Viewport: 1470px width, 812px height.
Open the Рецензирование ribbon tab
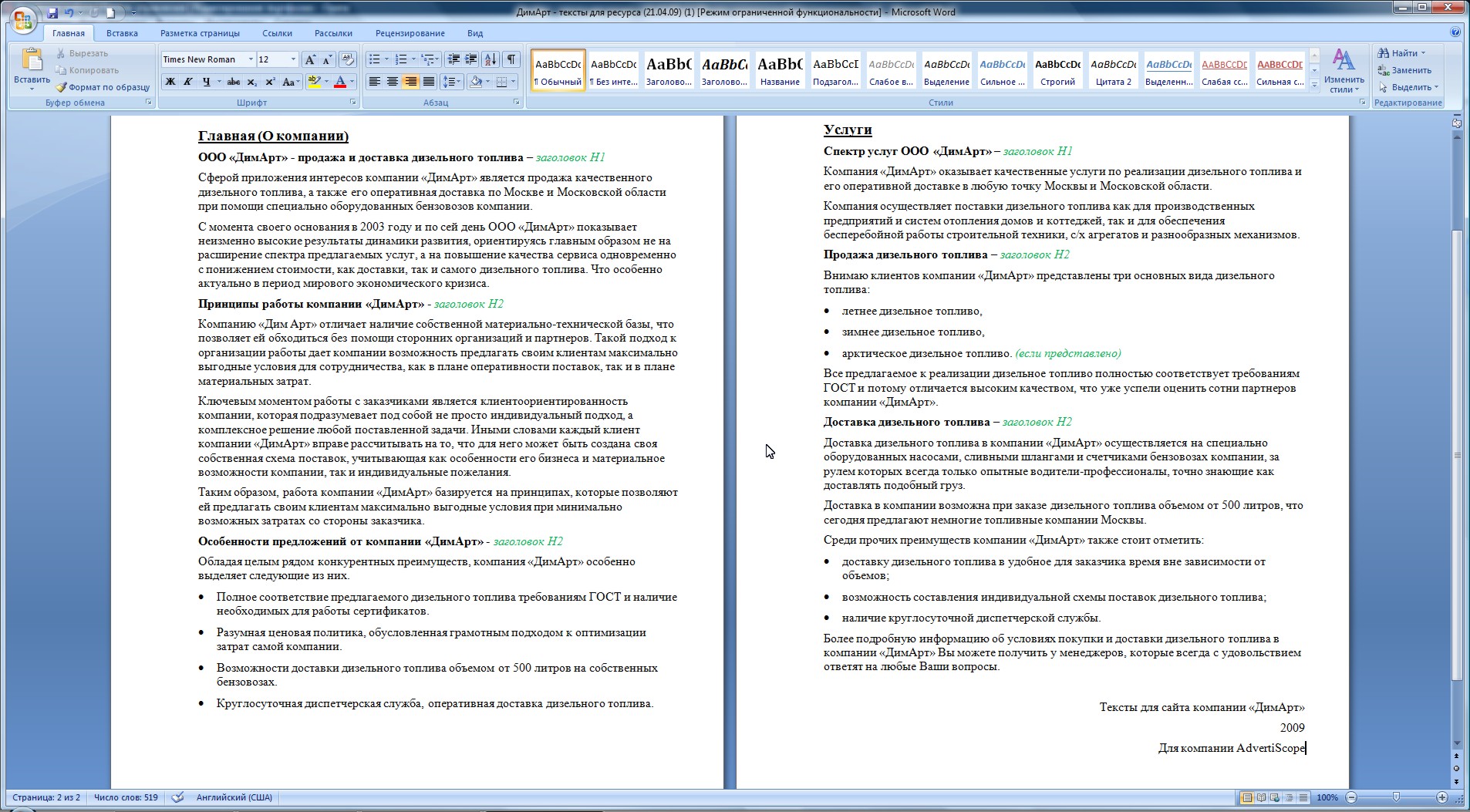[410, 33]
